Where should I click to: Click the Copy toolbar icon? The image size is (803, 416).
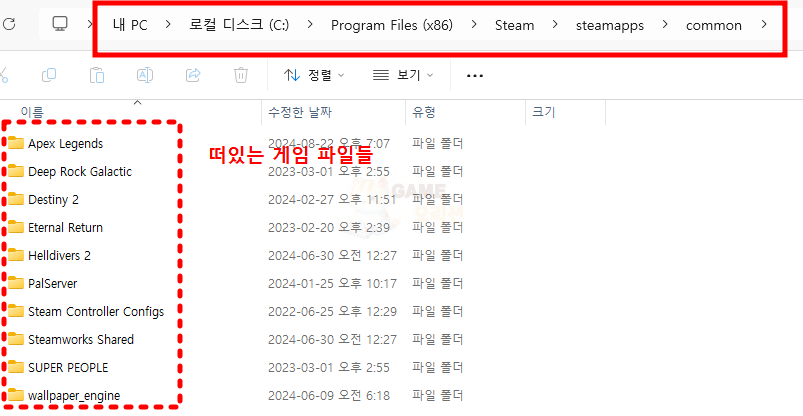(x=49, y=75)
